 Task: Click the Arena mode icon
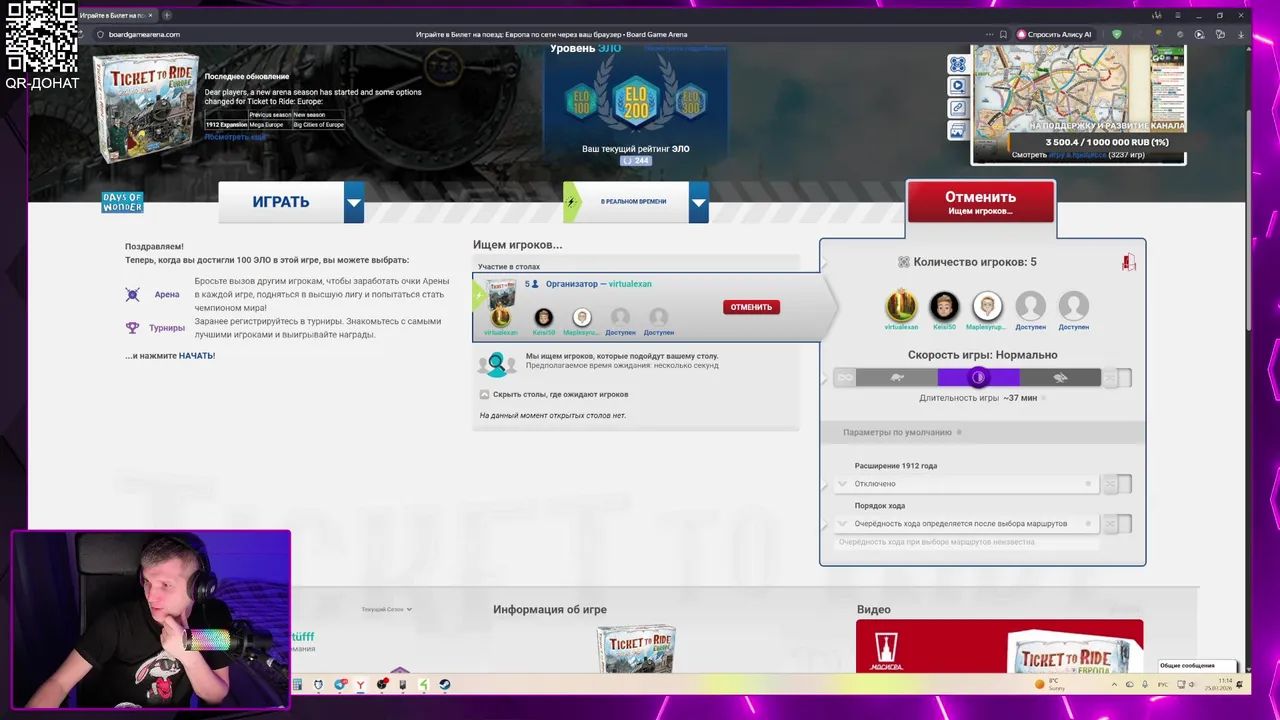pos(132,294)
